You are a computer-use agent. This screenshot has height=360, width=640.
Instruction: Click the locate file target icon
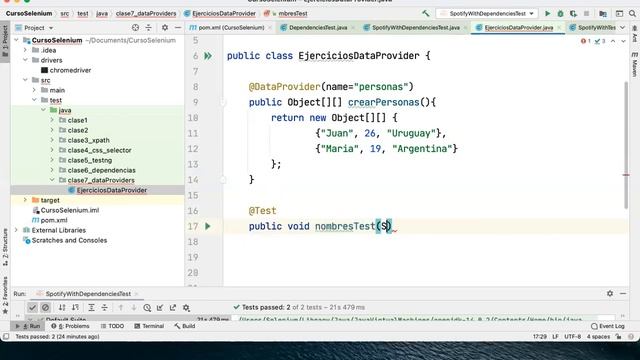tap(136, 27)
